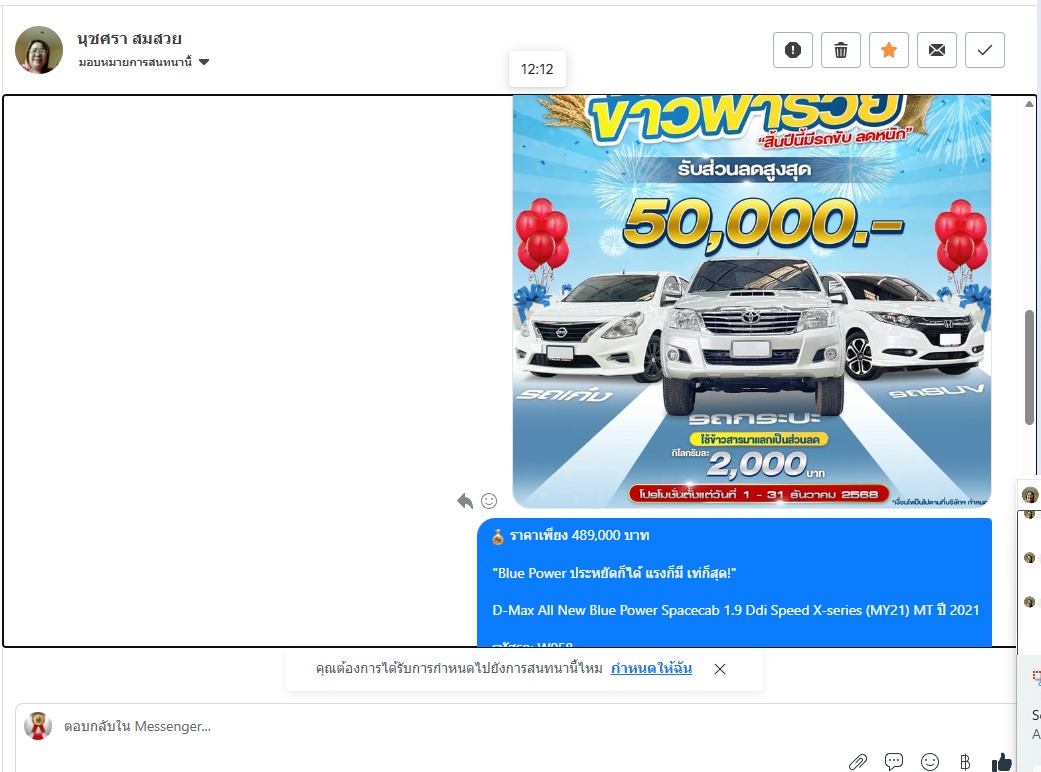
Task: Click the กำหนดให้ฉัน assign to me link
Action: pyautogui.click(x=651, y=668)
